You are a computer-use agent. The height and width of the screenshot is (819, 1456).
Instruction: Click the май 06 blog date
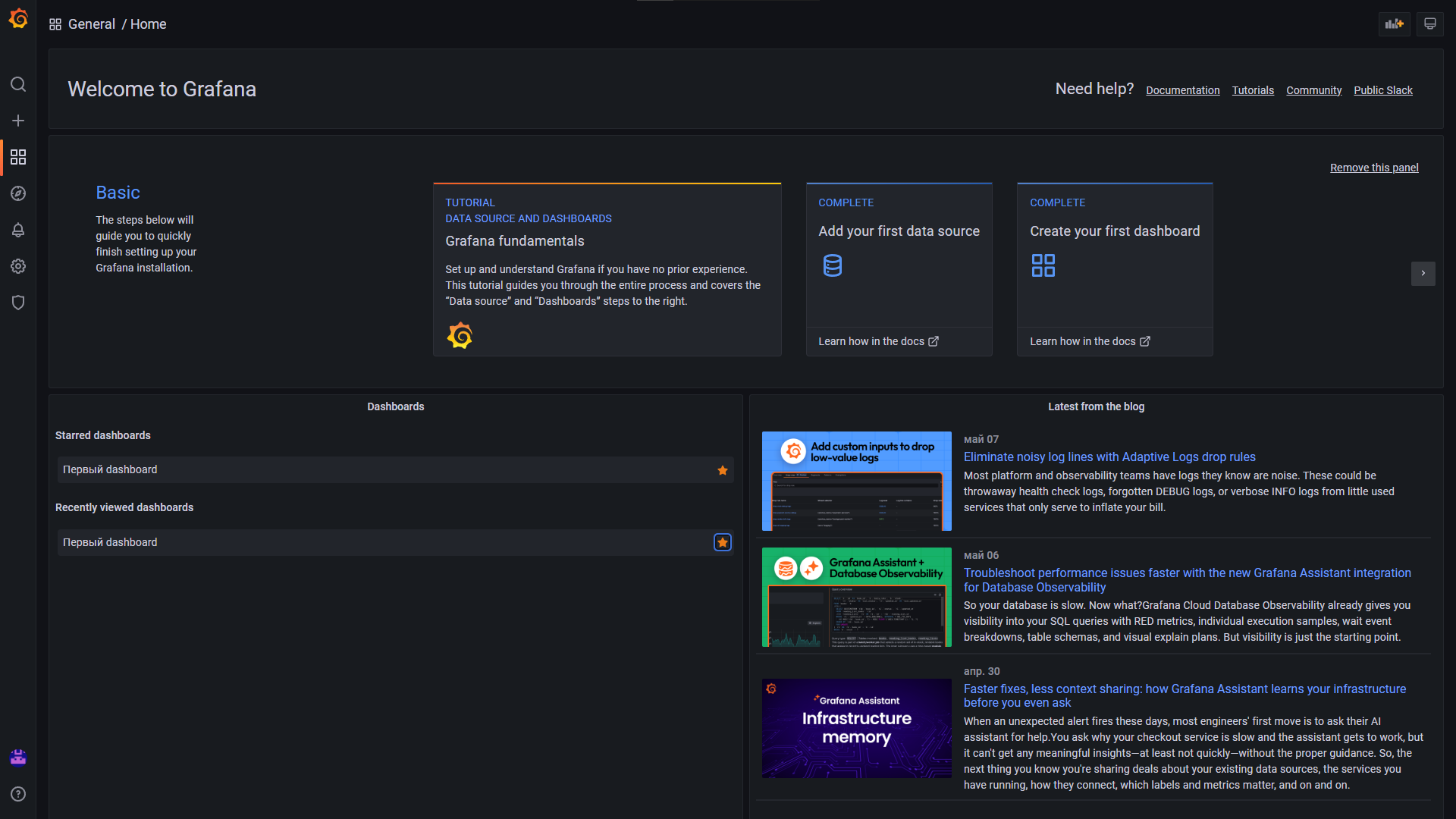pyautogui.click(x=981, y=555)
